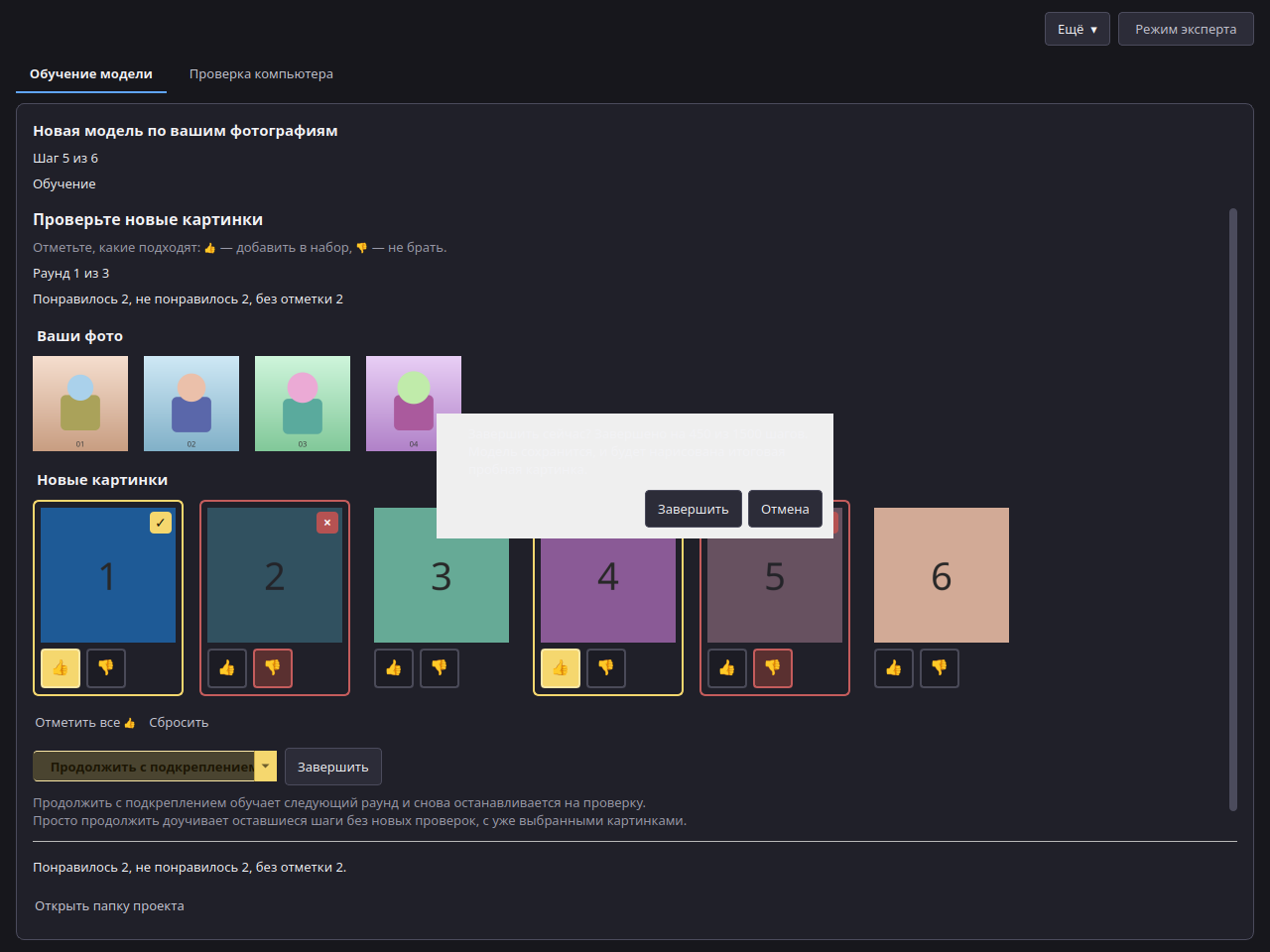Click Отмена in the popup dialog
This screenshot has height=952, width=1270.
coord(785,509)
